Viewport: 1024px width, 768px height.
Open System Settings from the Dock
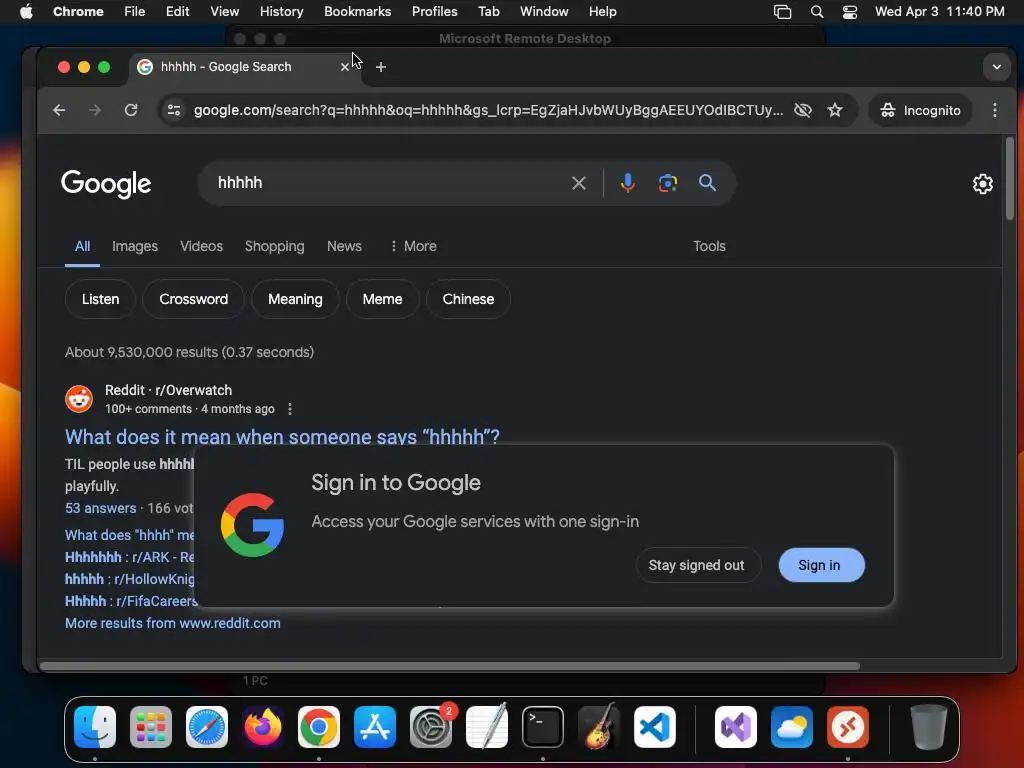[431, 727]
